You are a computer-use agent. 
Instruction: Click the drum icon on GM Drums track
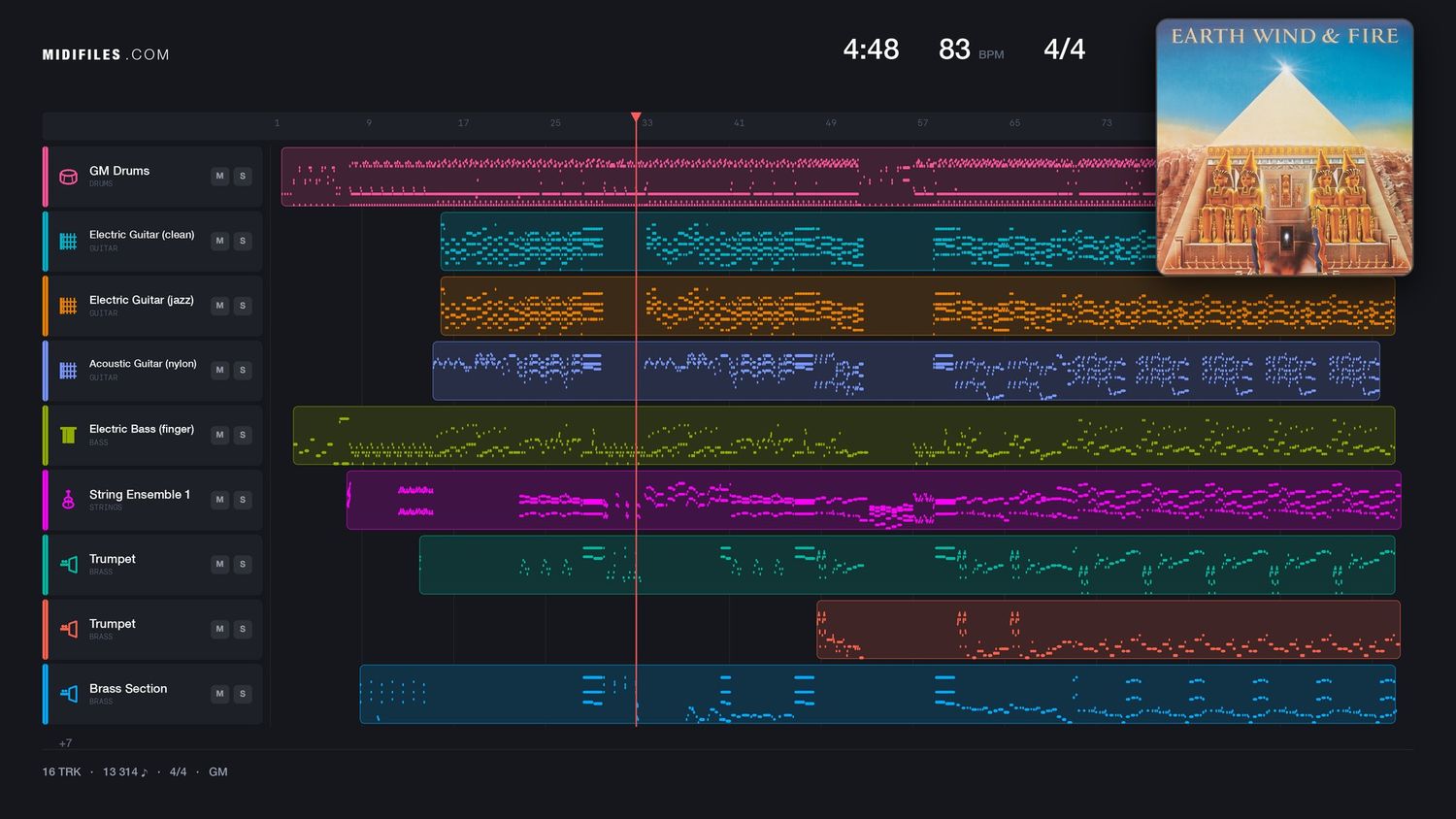click(x=68, y=177)
